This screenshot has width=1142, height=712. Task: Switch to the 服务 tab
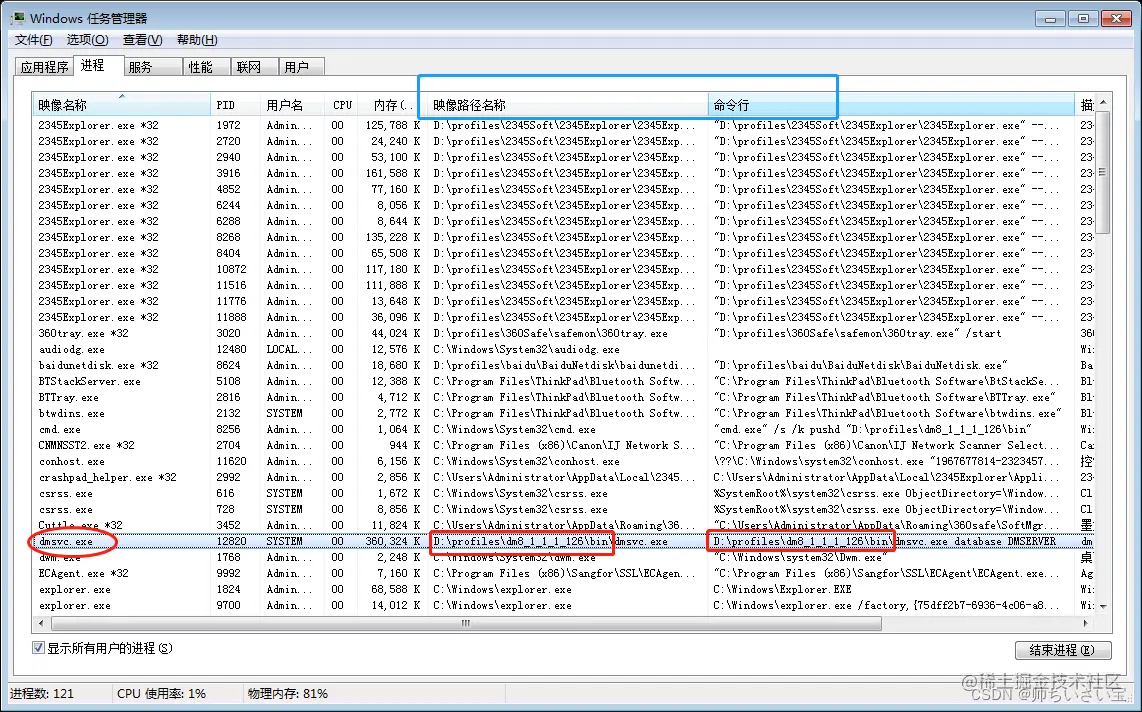pos(152,67)
